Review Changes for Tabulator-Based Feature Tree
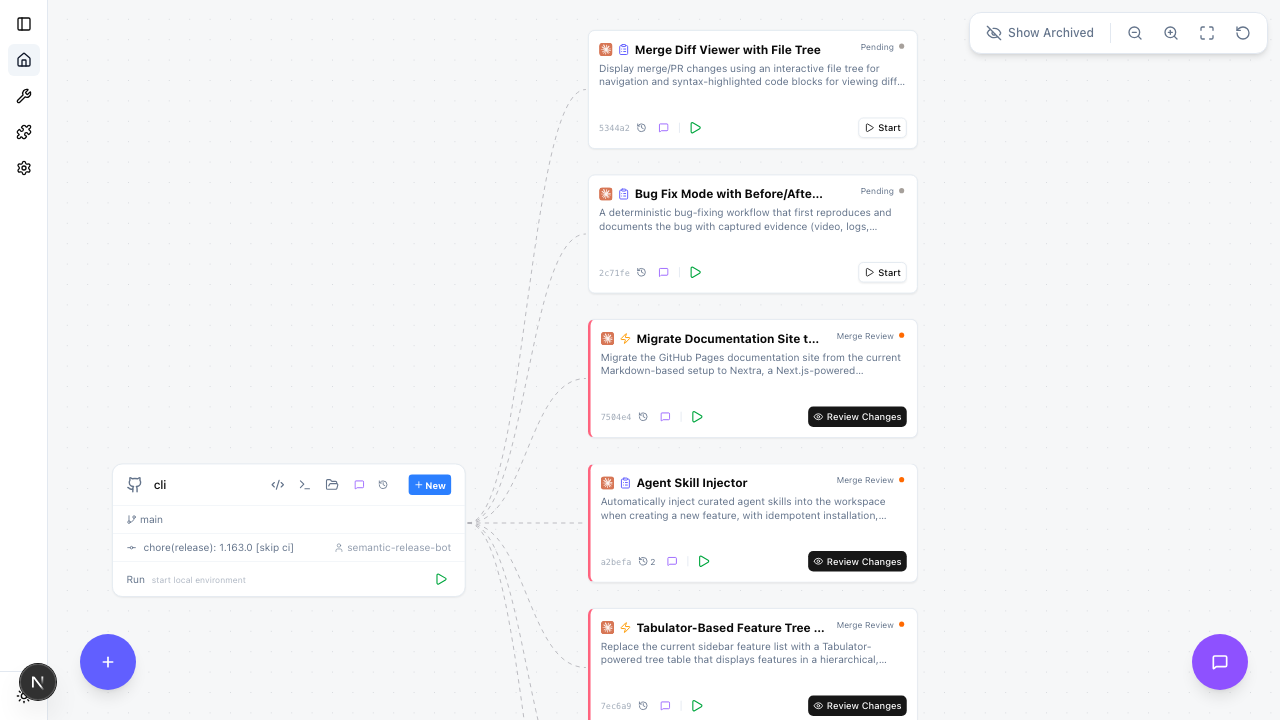This screenshot has width=1280, height=720. tap(857, 706)
